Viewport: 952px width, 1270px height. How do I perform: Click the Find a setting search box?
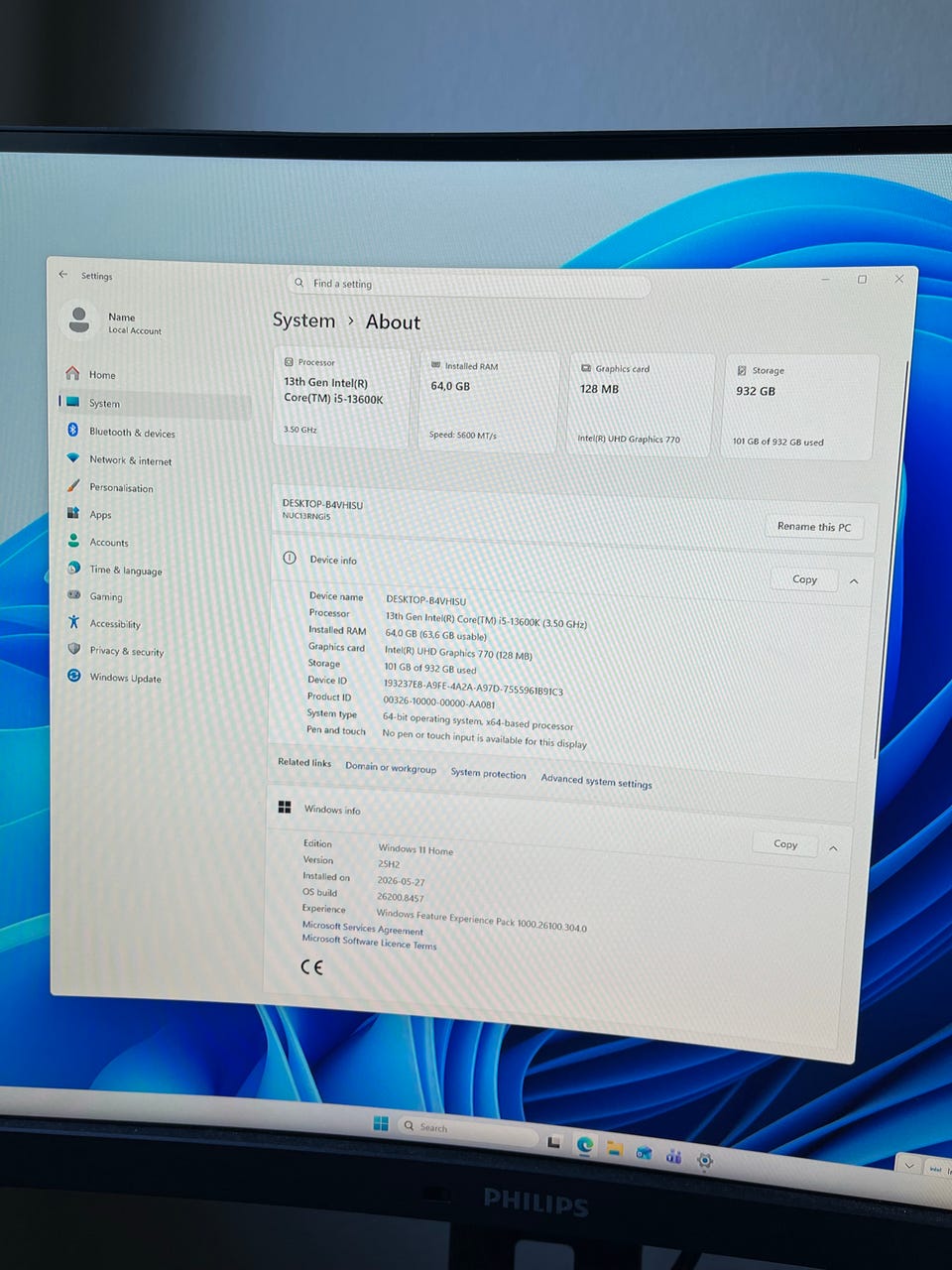click(469, 285)
